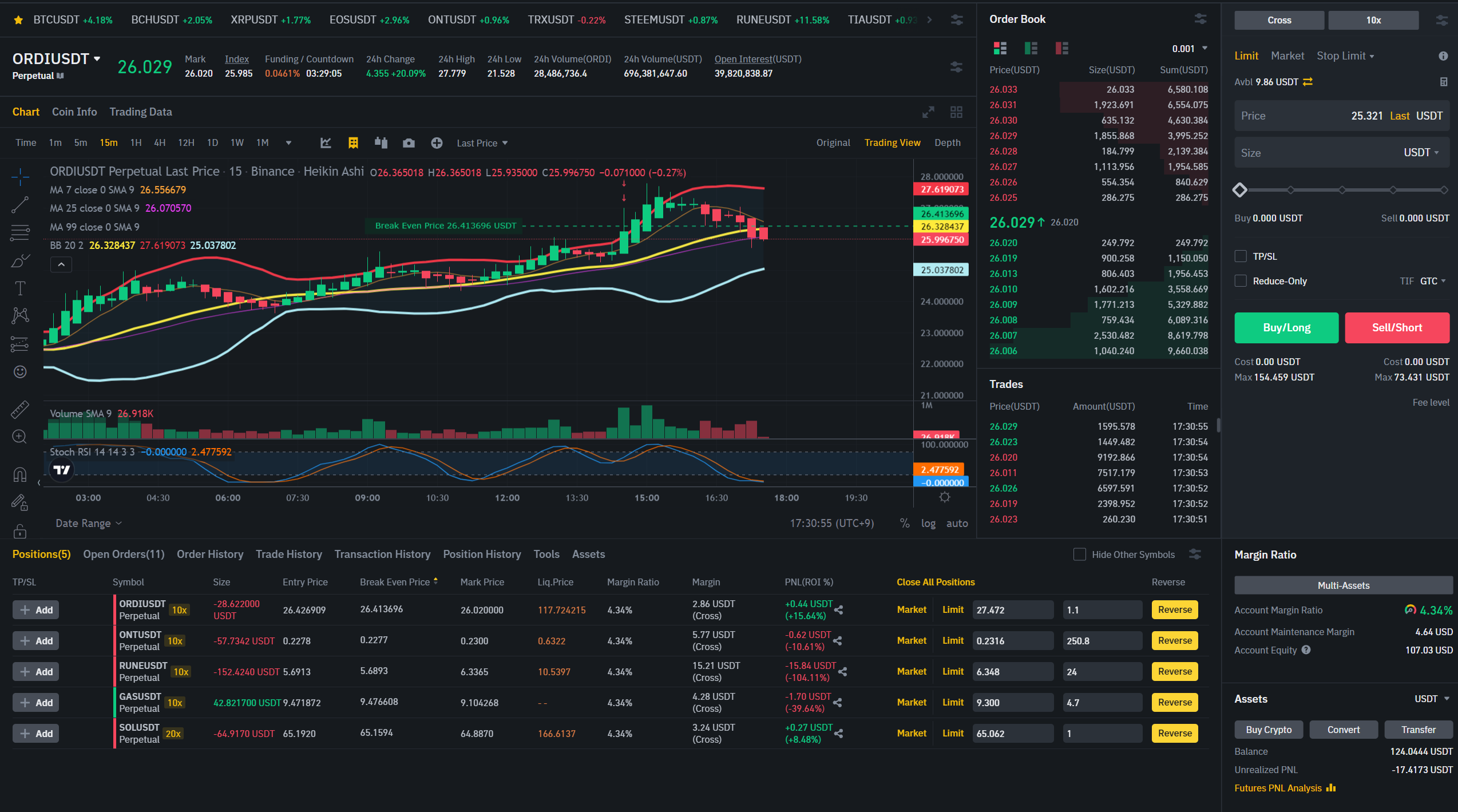This screenshot has width=1458, height=812.
Task: Expand the chart to fullscreen
Action: pyautogui.click(x=928, y=112)
